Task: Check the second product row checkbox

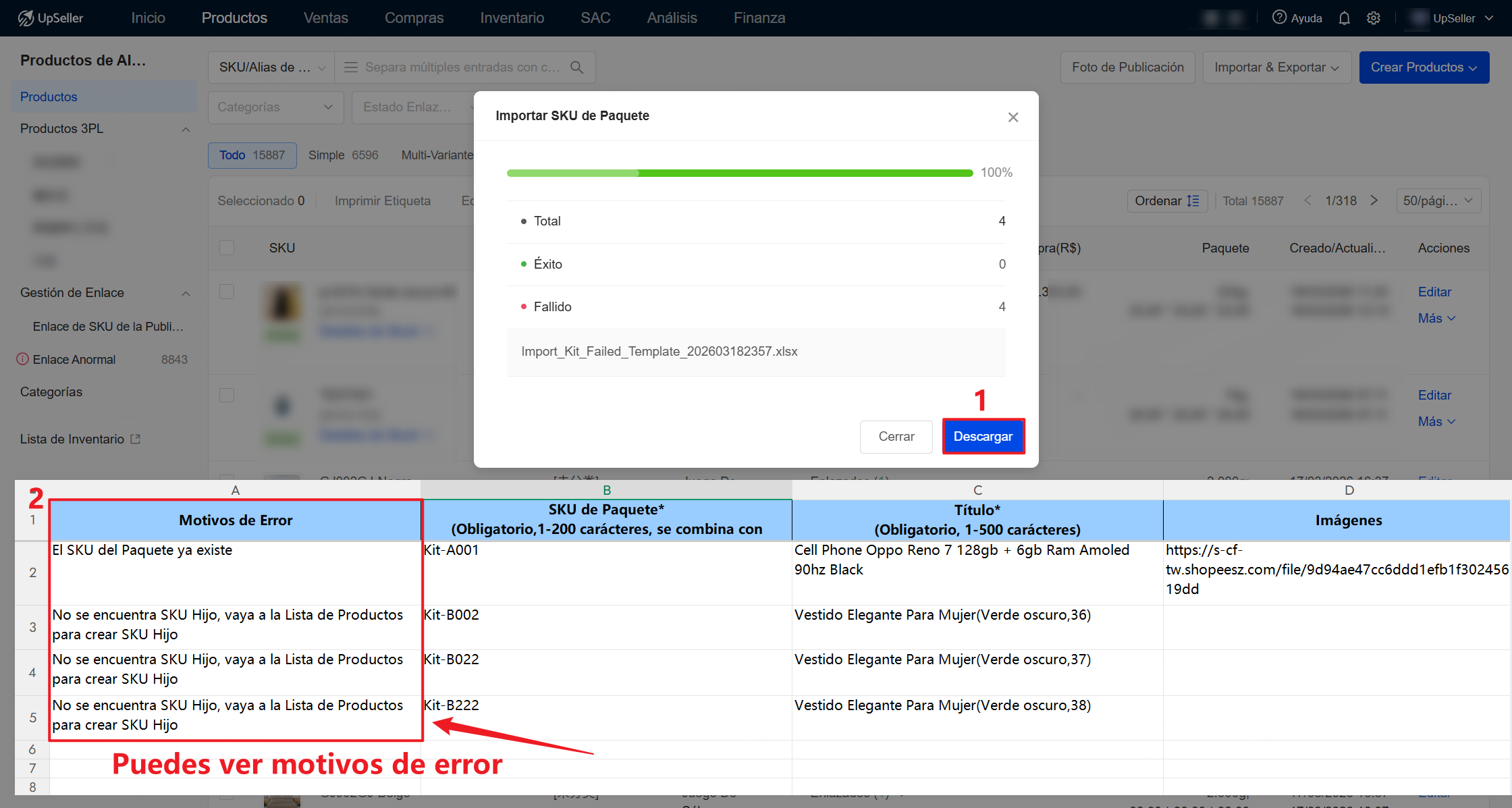Action: point(227,395)
